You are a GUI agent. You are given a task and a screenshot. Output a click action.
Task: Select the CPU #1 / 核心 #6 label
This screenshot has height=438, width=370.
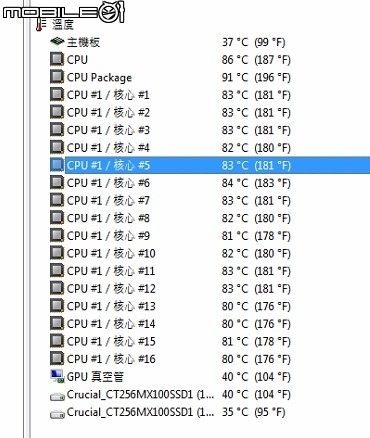click(108, 183)
